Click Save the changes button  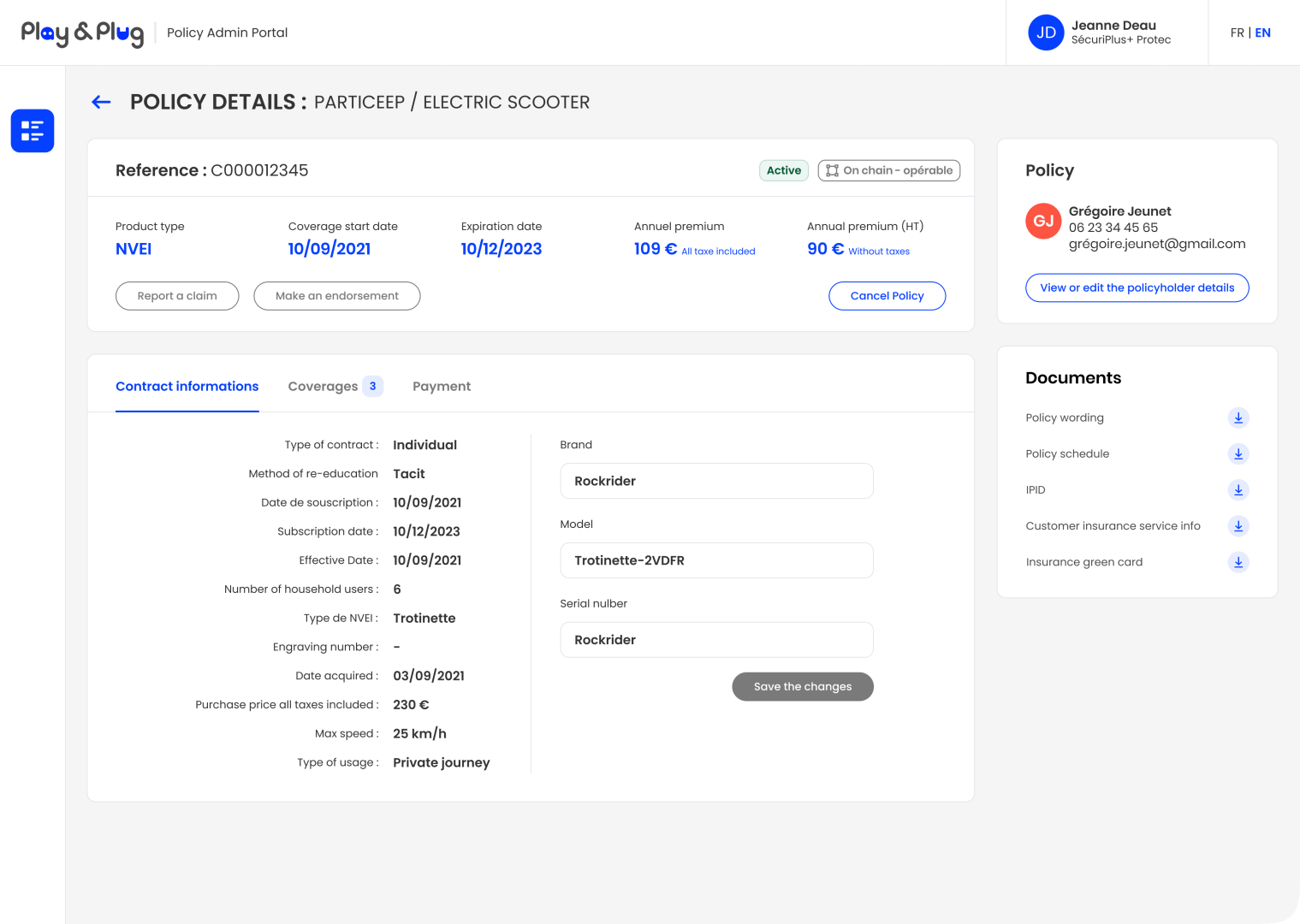802,687
